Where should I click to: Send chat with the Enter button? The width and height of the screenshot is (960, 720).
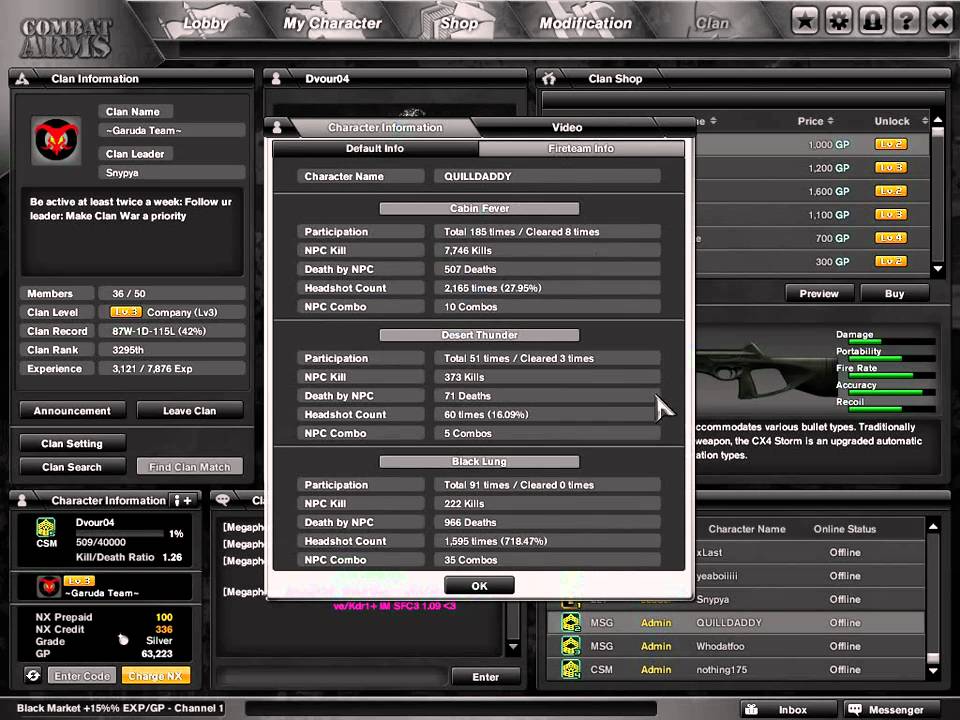[486, 677]
